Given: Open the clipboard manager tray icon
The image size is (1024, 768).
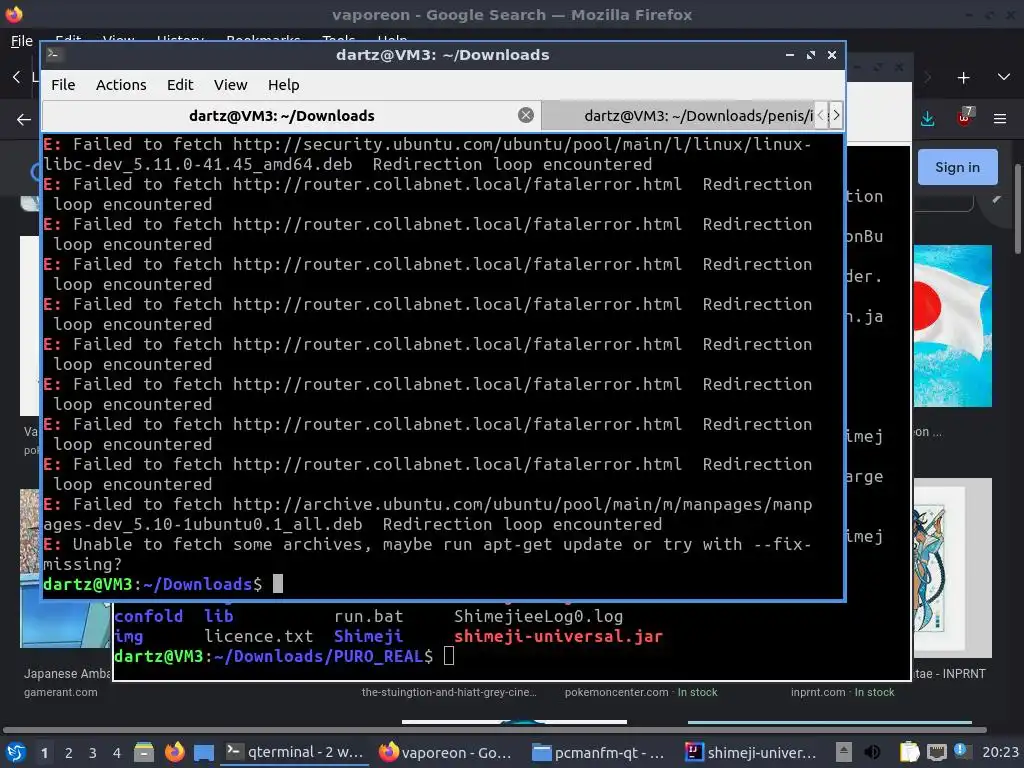Looking at the screenshot, I should [x=909, y=752].
